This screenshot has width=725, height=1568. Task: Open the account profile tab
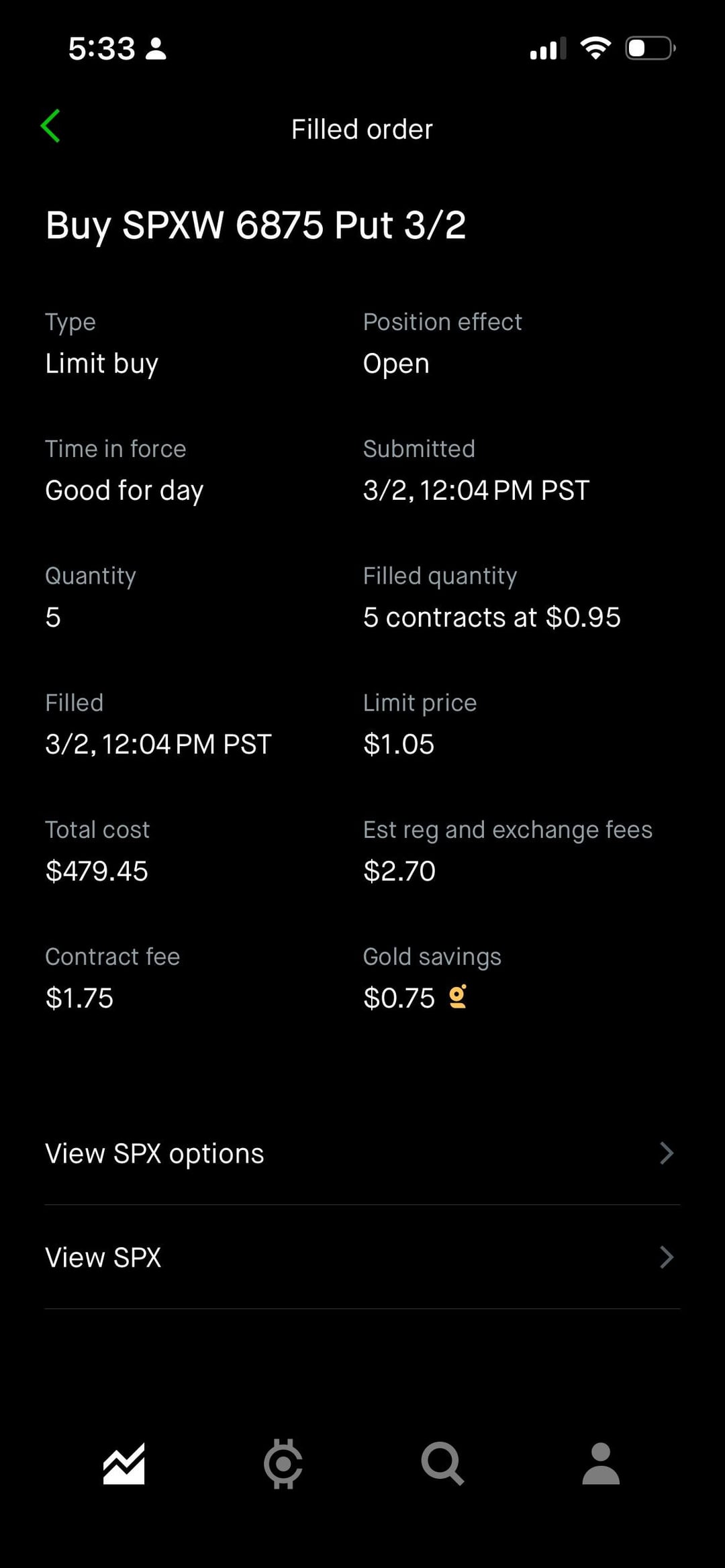pos(601,1463)
